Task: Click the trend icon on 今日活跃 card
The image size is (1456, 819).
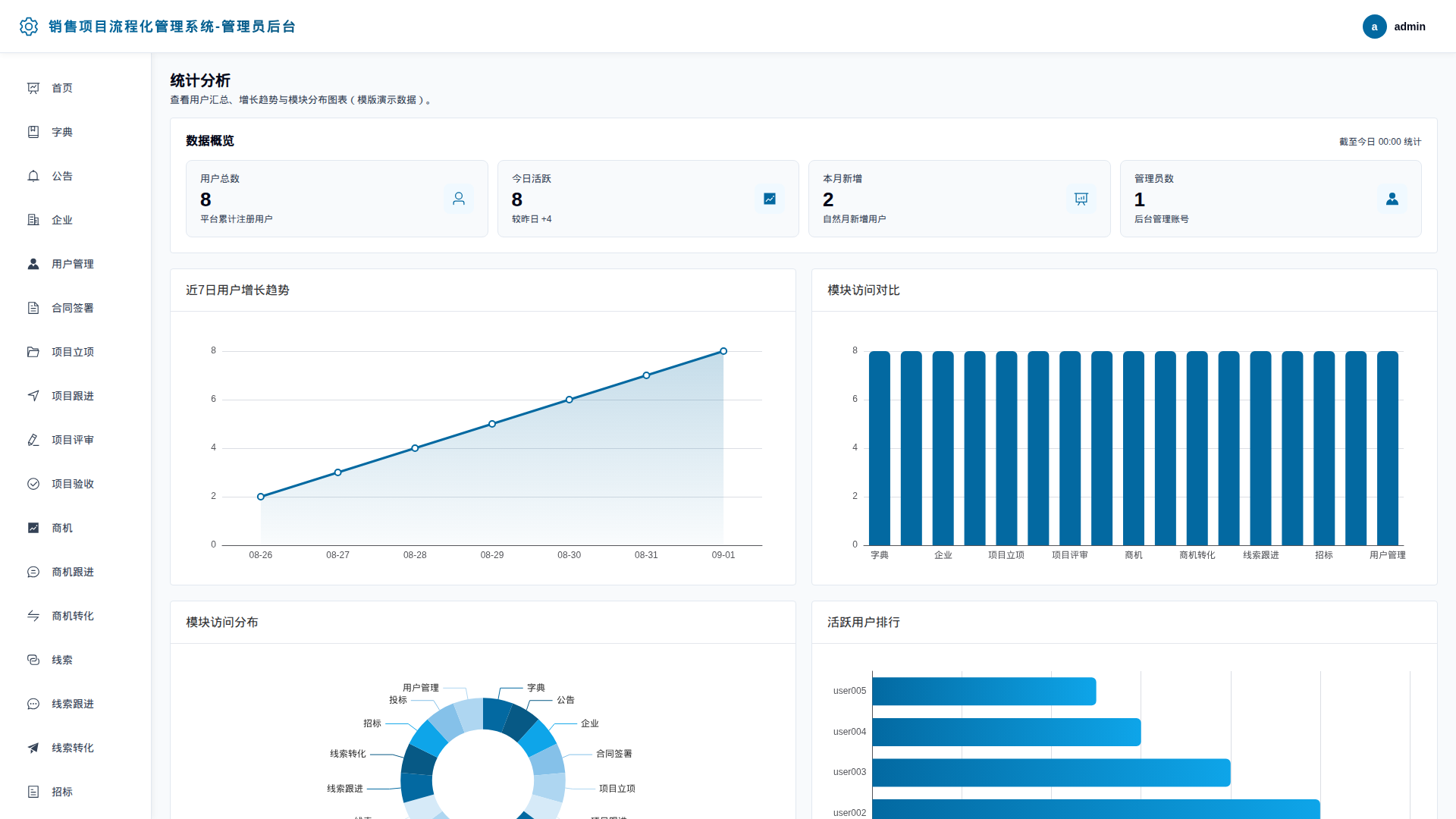Action: (x=770, y=199)
